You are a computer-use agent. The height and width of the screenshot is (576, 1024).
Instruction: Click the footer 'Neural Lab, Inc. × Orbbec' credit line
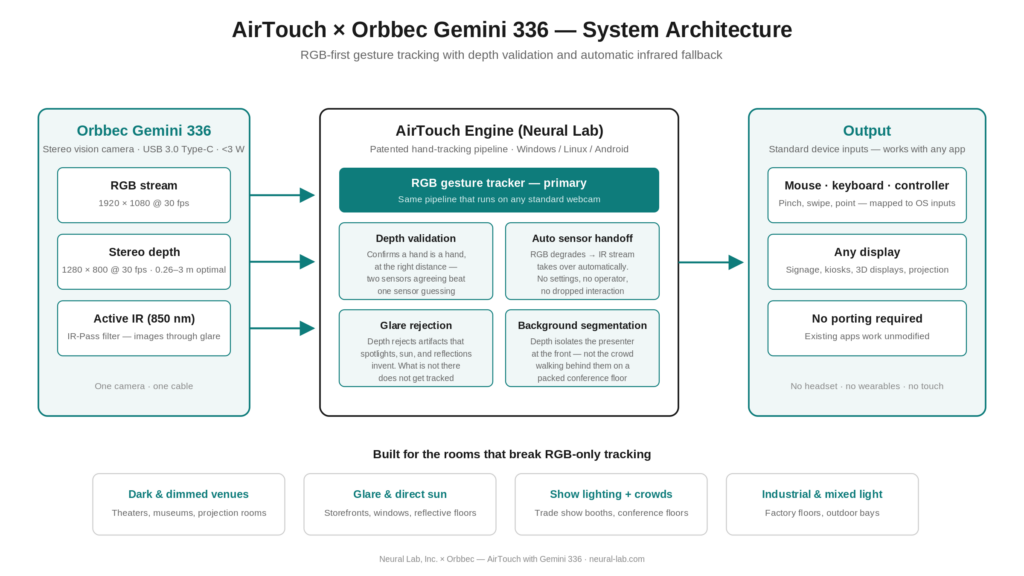pos(512,559)
